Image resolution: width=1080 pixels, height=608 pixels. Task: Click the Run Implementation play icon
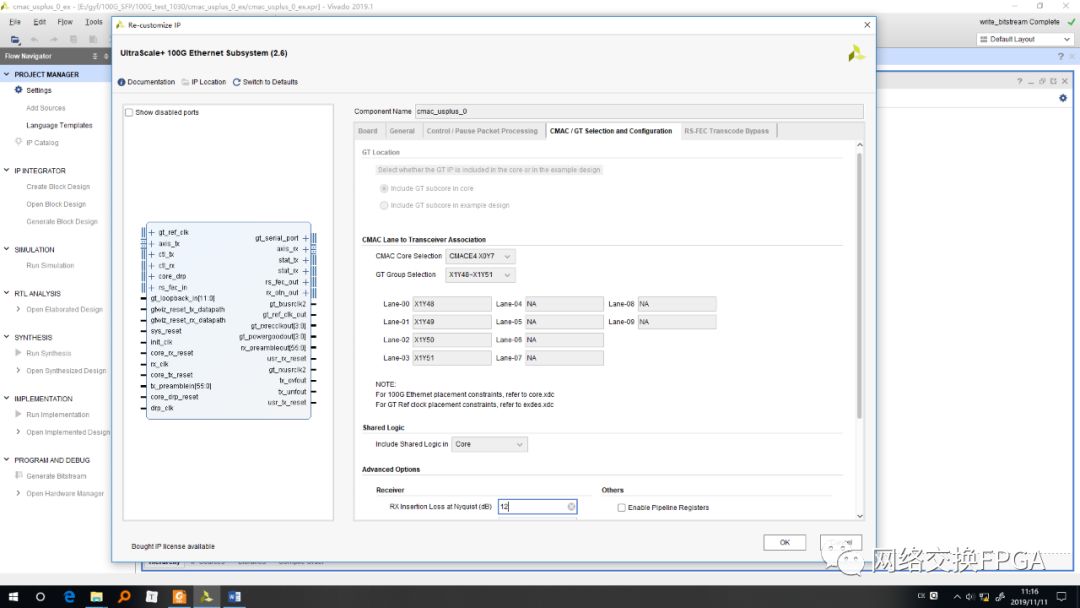pos(19,415)
